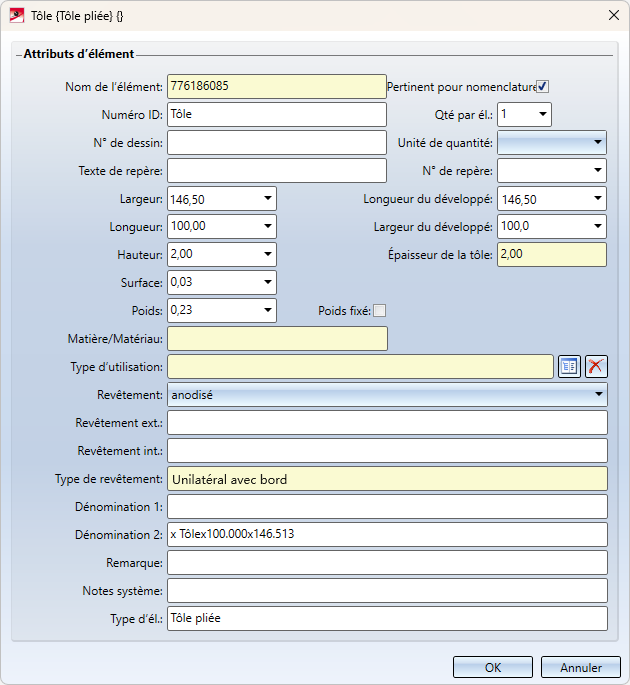
Task: Focus the N° de dessin field
Action: pyautogui.click(x=277, y=142)
